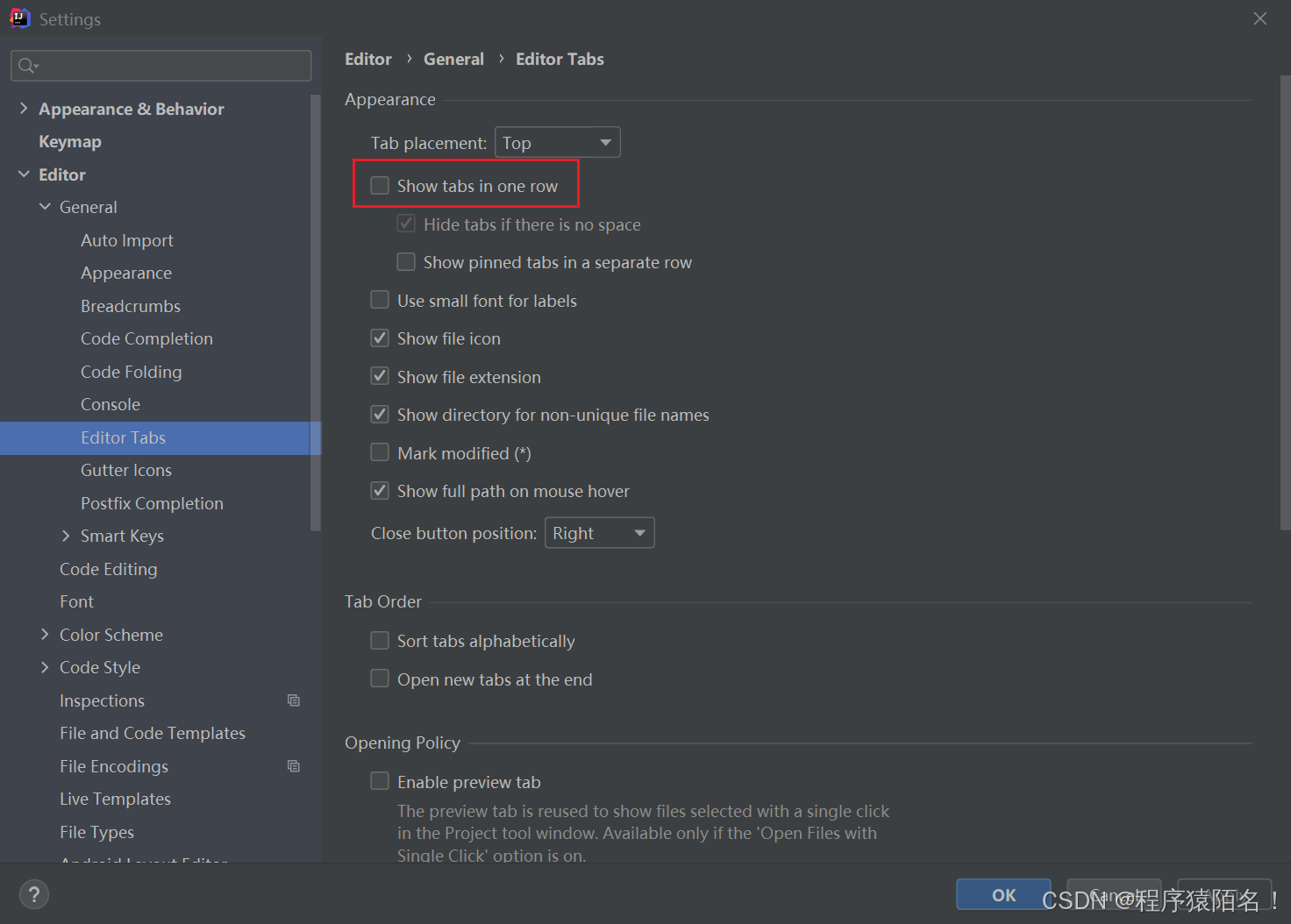Toggle Show directory for non-unique file names
The image size is (1291, 924).
[x=380, y=415]
